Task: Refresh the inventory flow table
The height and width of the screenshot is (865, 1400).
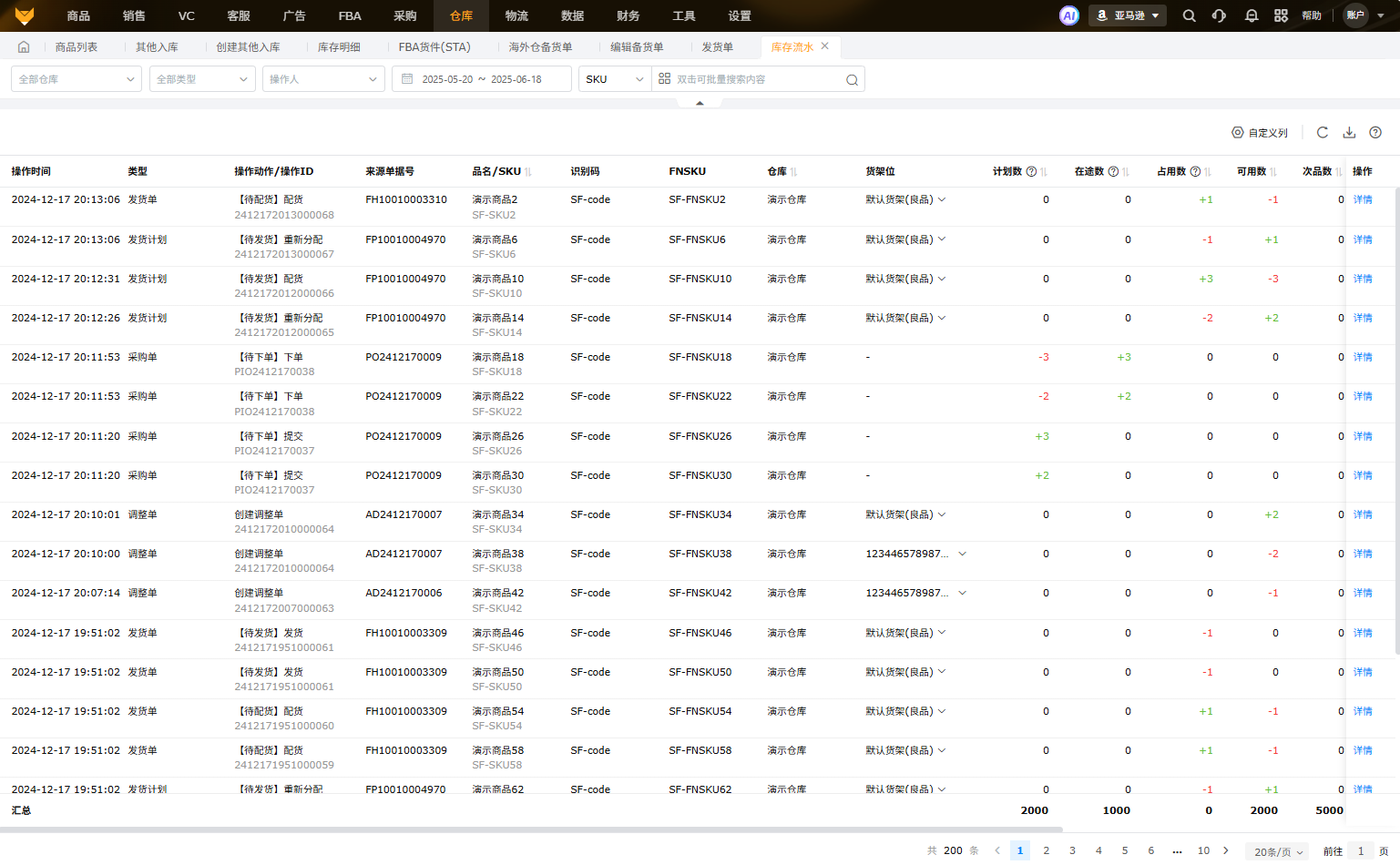Action: pos(1323,132)
